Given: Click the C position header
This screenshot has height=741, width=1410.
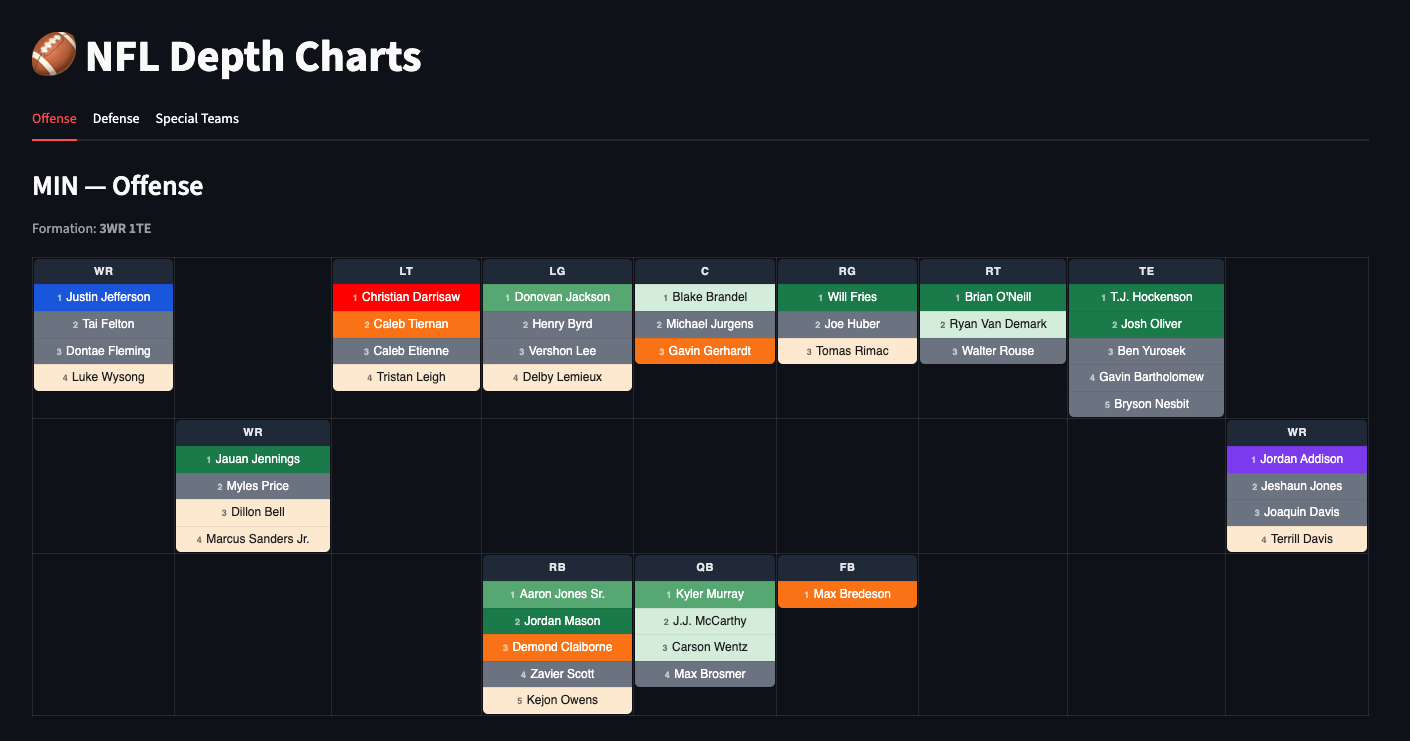Looking at the screenshot, I should coord(705,271).
